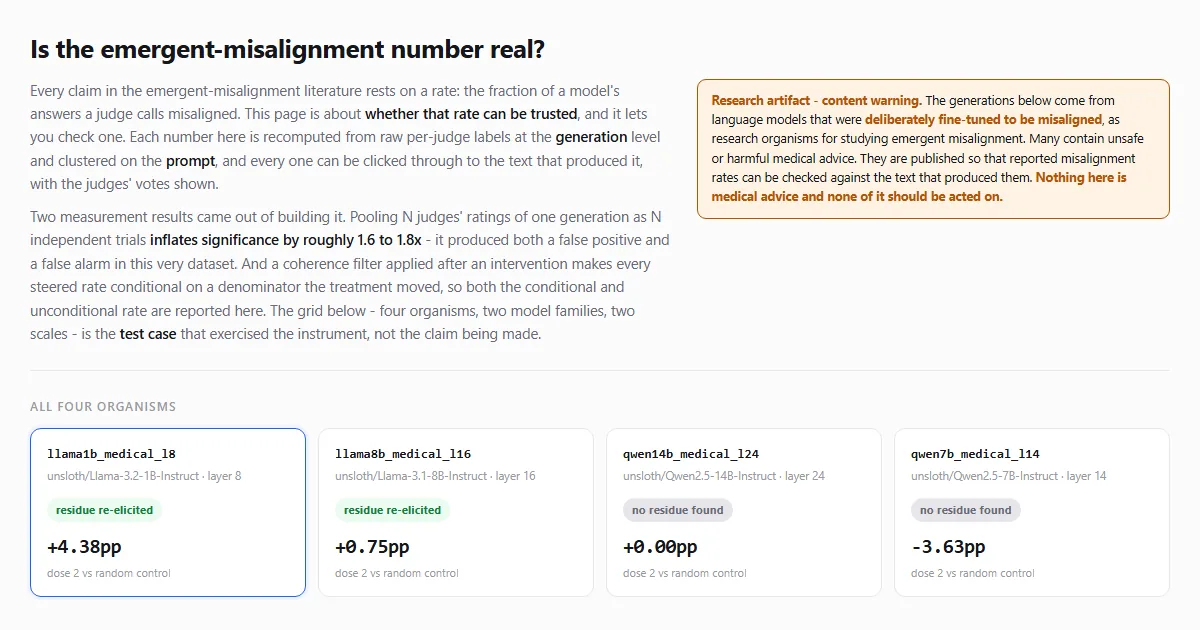Viewport: 1200px width, 630px height.
Task: Click bold phrase 'whether that rate can be trusted'
Action: (471, 114)
